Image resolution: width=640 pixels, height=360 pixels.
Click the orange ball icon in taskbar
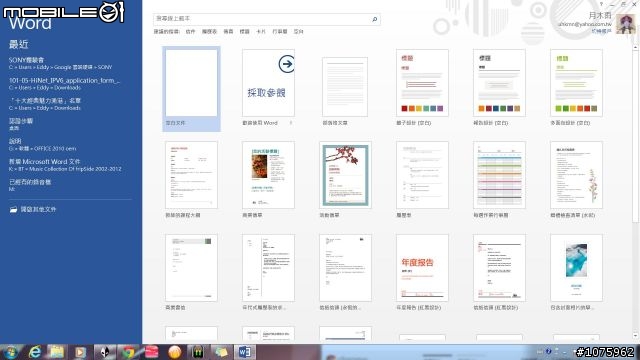(x=175, y=352)
